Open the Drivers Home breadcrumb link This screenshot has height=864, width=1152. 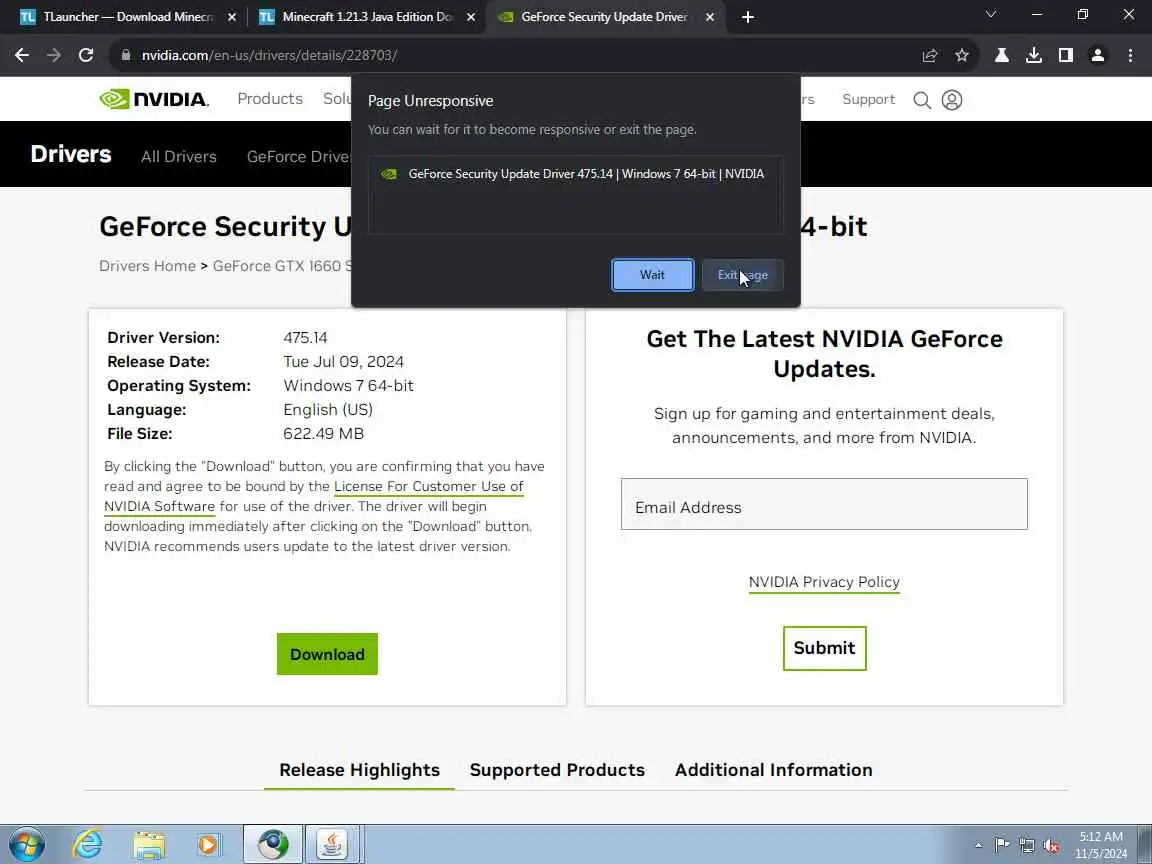pyautogui.click(x=148, y=266)
